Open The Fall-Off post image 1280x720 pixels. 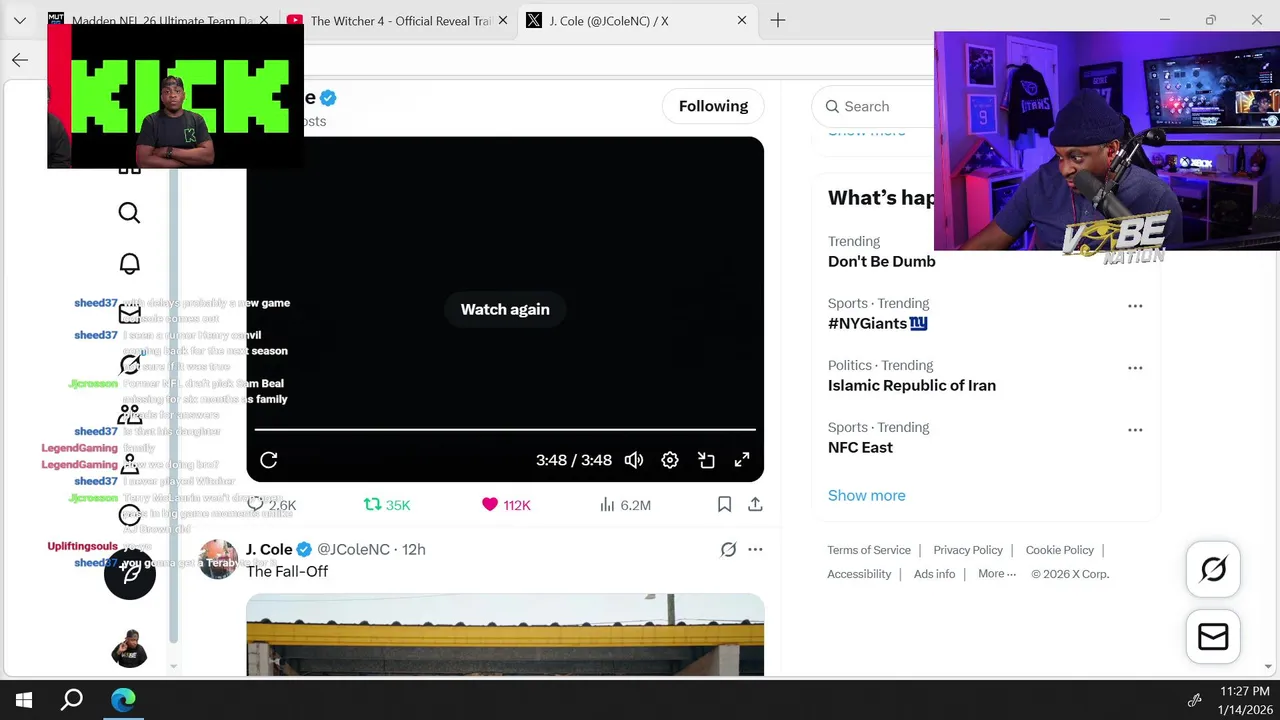click(x=505, y=635)
